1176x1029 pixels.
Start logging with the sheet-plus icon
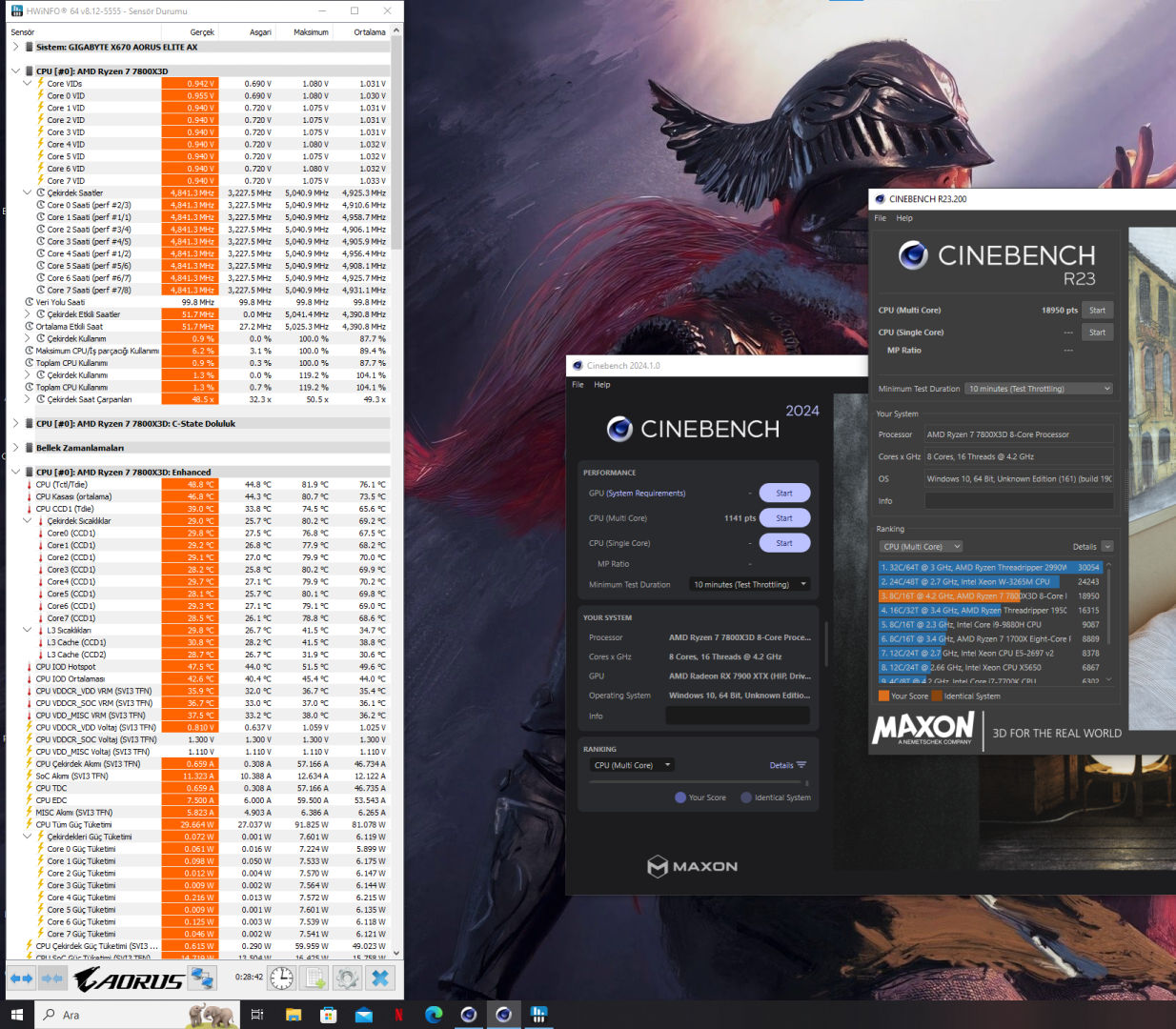314,978
